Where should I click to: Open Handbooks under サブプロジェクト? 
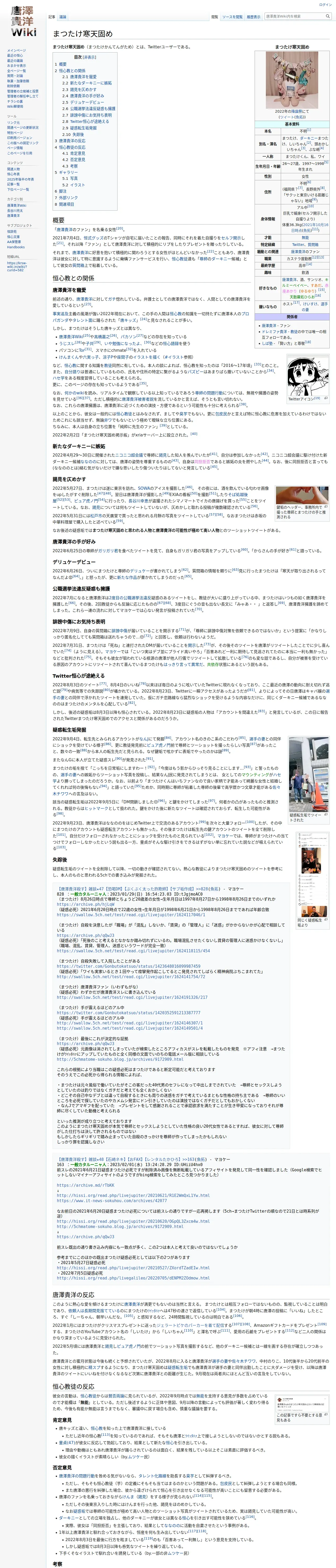16,247
